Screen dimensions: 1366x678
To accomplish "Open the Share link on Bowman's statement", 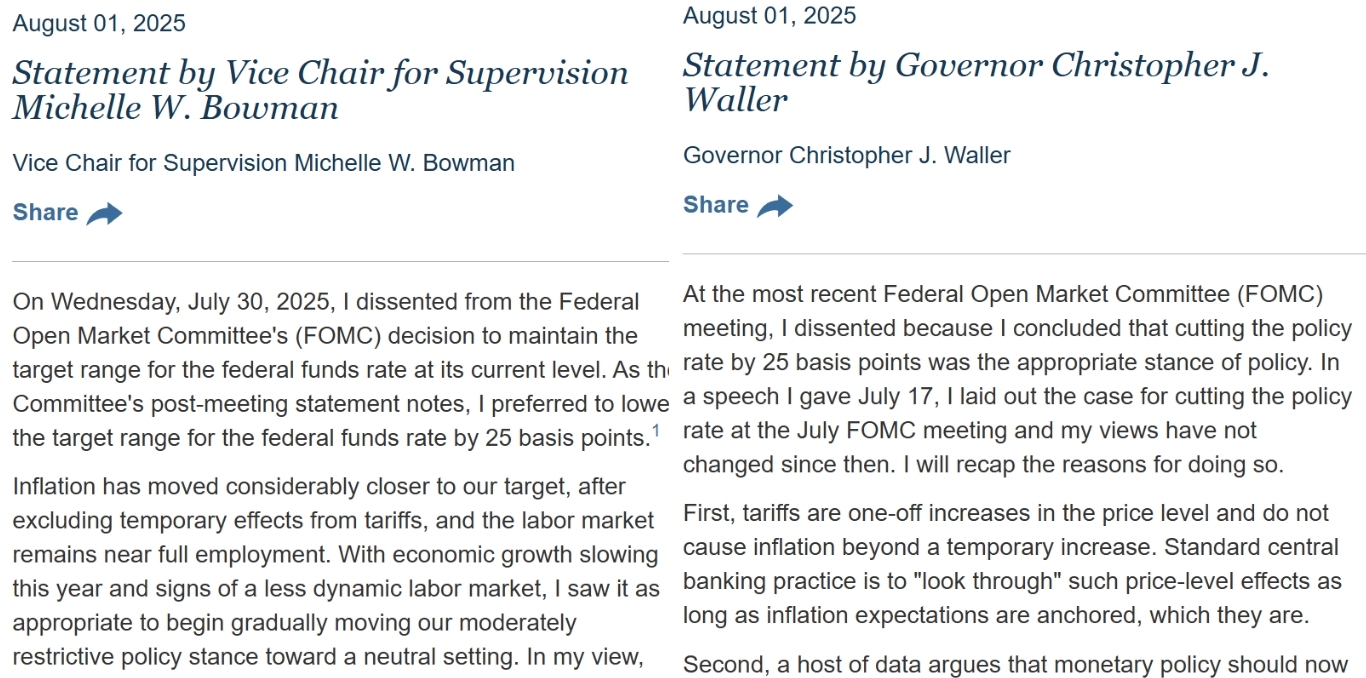I will (45, 212).
